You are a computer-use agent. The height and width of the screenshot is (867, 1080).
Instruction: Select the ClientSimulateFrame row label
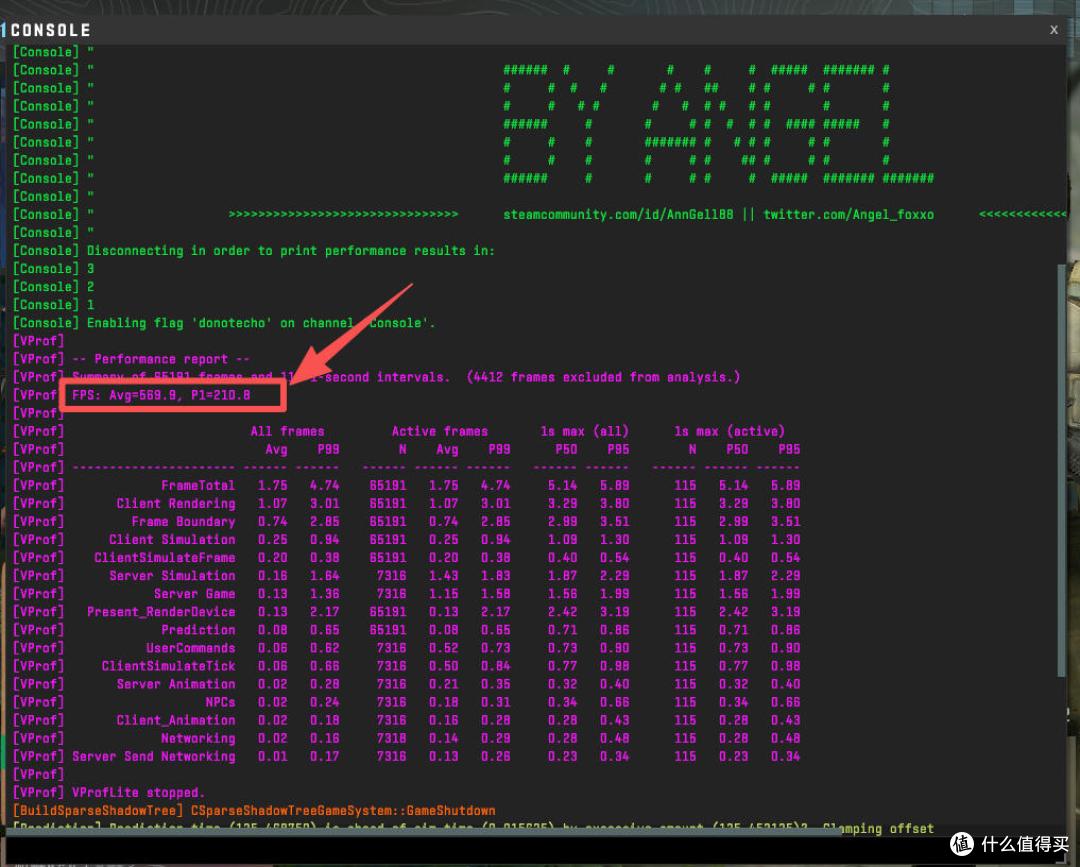pyautogui.click(x=165, y=557)
